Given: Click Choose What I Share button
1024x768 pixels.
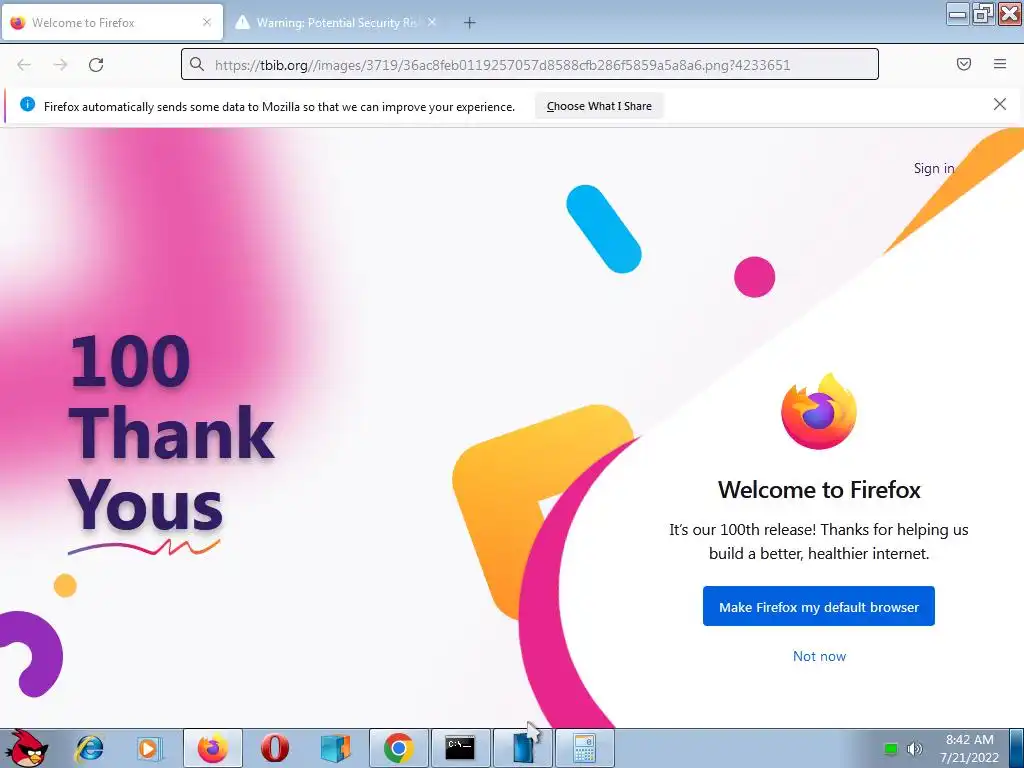Looking at the screenshot, I should [x=599, y=106].
